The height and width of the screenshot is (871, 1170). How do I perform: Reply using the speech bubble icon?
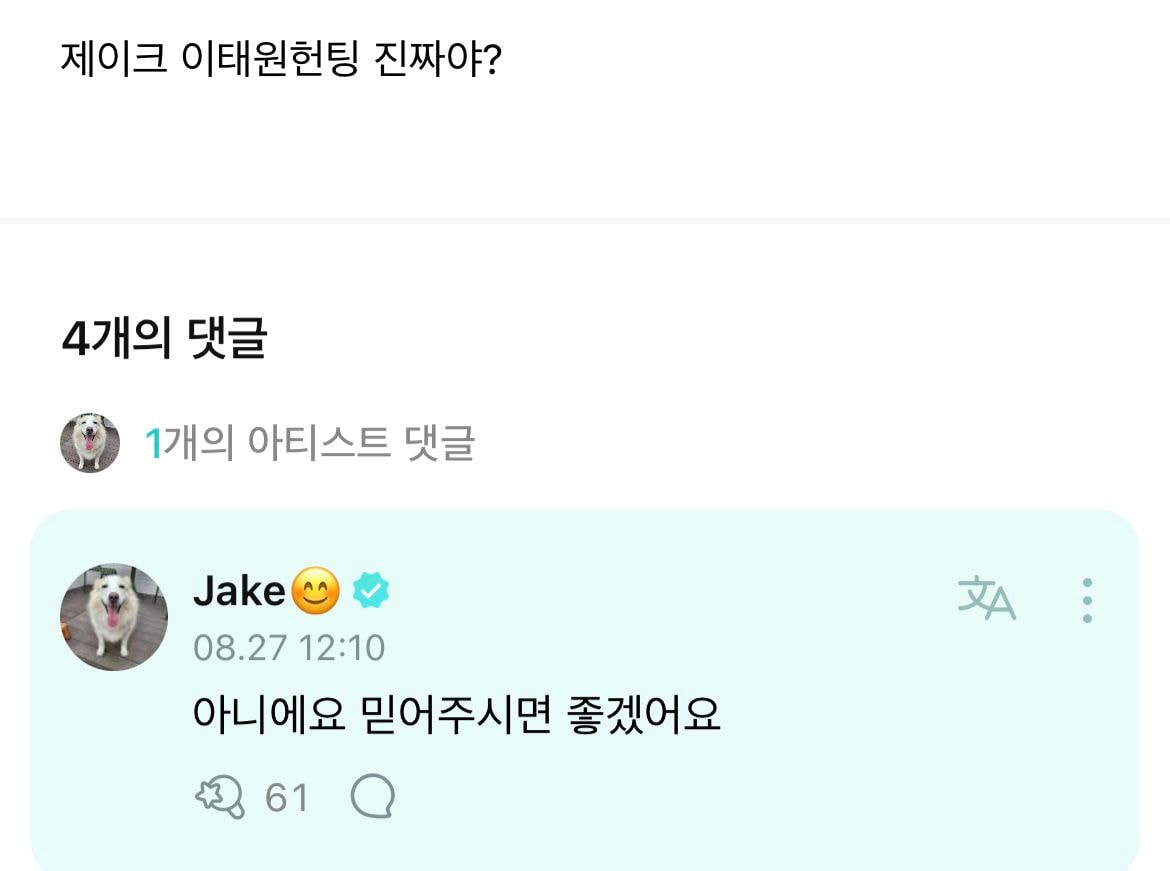[372, 796]
